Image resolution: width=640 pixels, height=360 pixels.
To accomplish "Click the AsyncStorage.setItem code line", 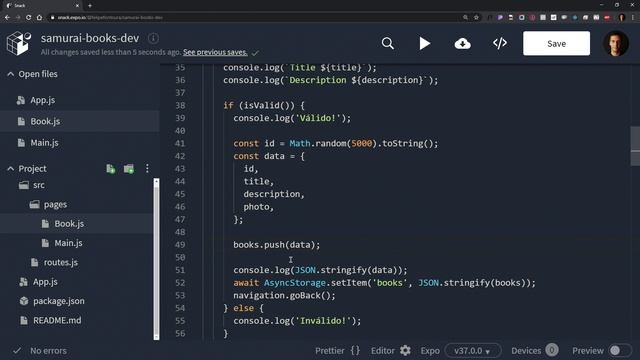I will (384, 283).
